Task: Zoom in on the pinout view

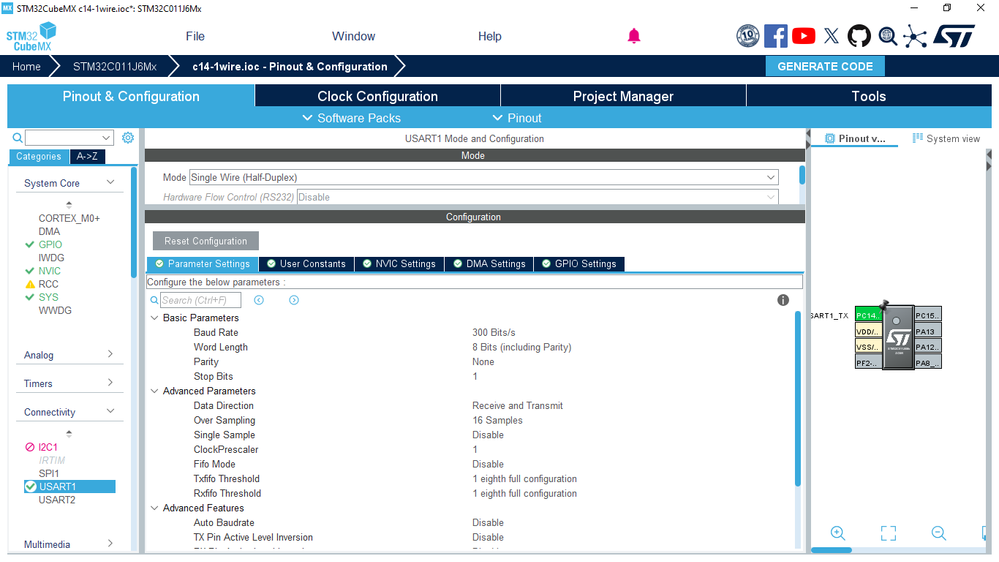Action: coord(838,533)
